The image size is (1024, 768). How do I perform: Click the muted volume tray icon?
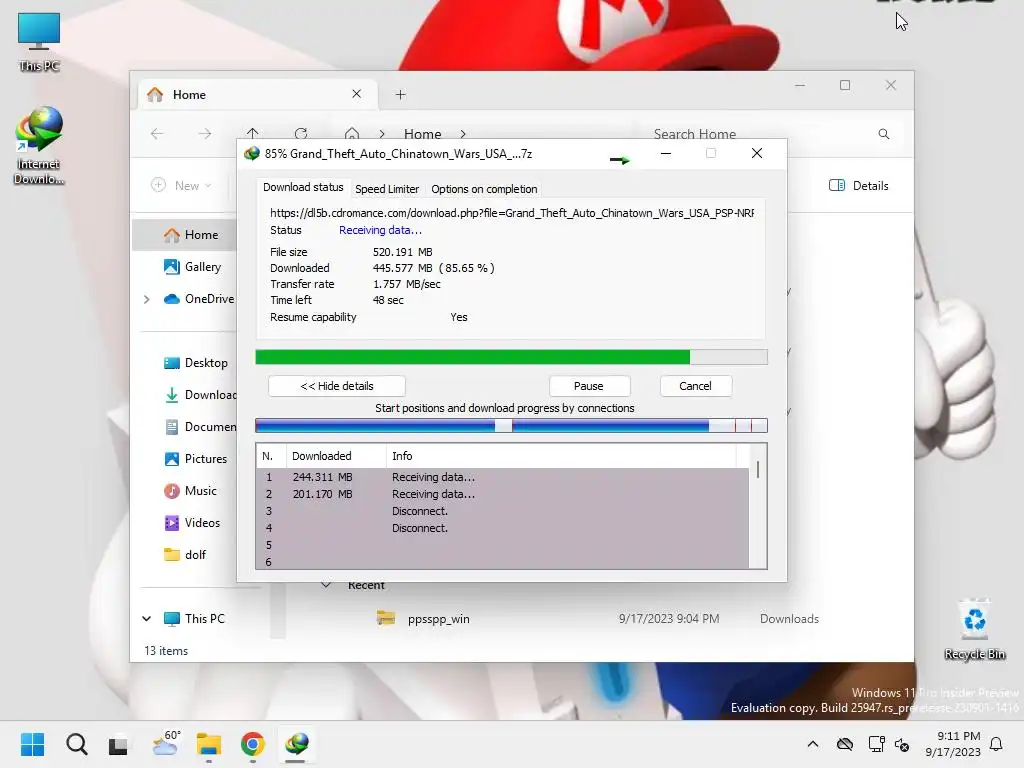coord(903,744)
